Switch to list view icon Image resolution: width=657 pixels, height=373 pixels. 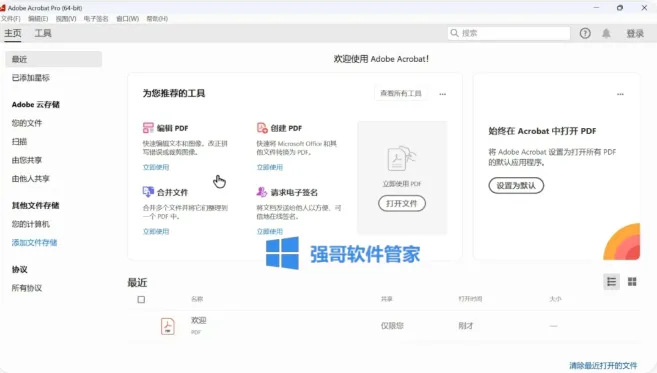(611, 282)
